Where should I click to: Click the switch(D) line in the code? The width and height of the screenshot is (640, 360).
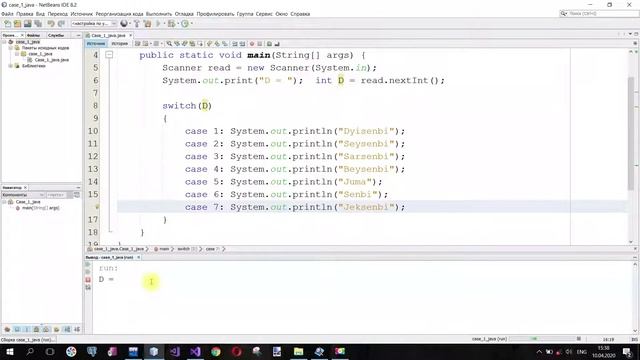pos(187,106)
